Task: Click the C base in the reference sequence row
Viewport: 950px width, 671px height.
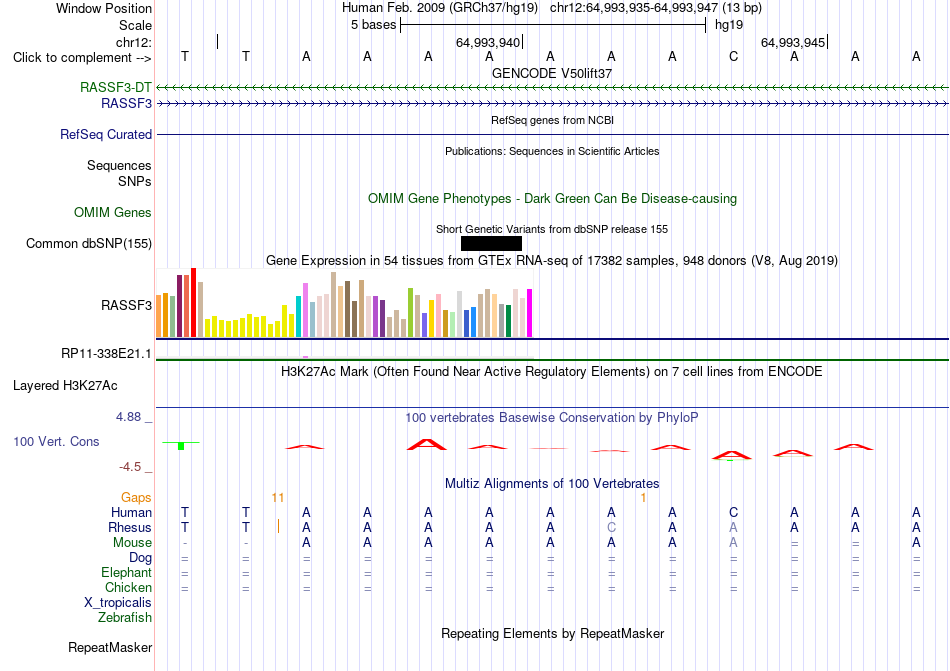Action: (733, 57)
